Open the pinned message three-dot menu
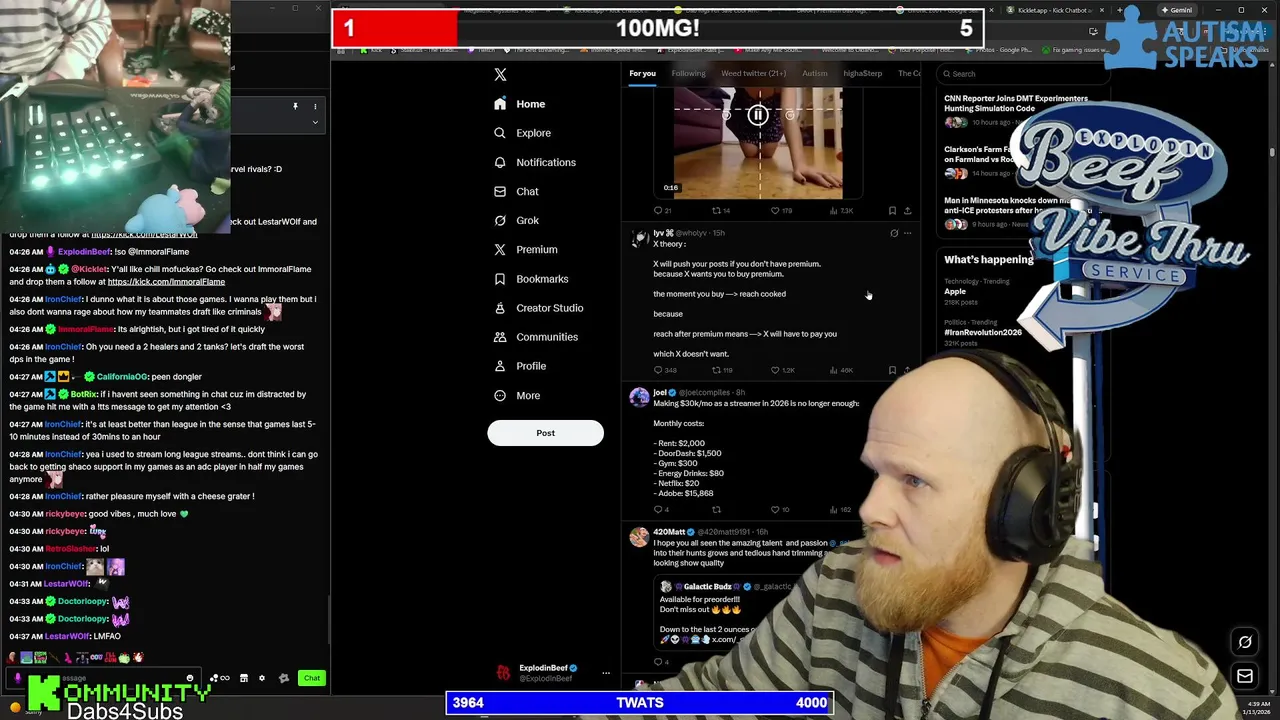This screenshot has height=720, width=1280. pos(315,106)
